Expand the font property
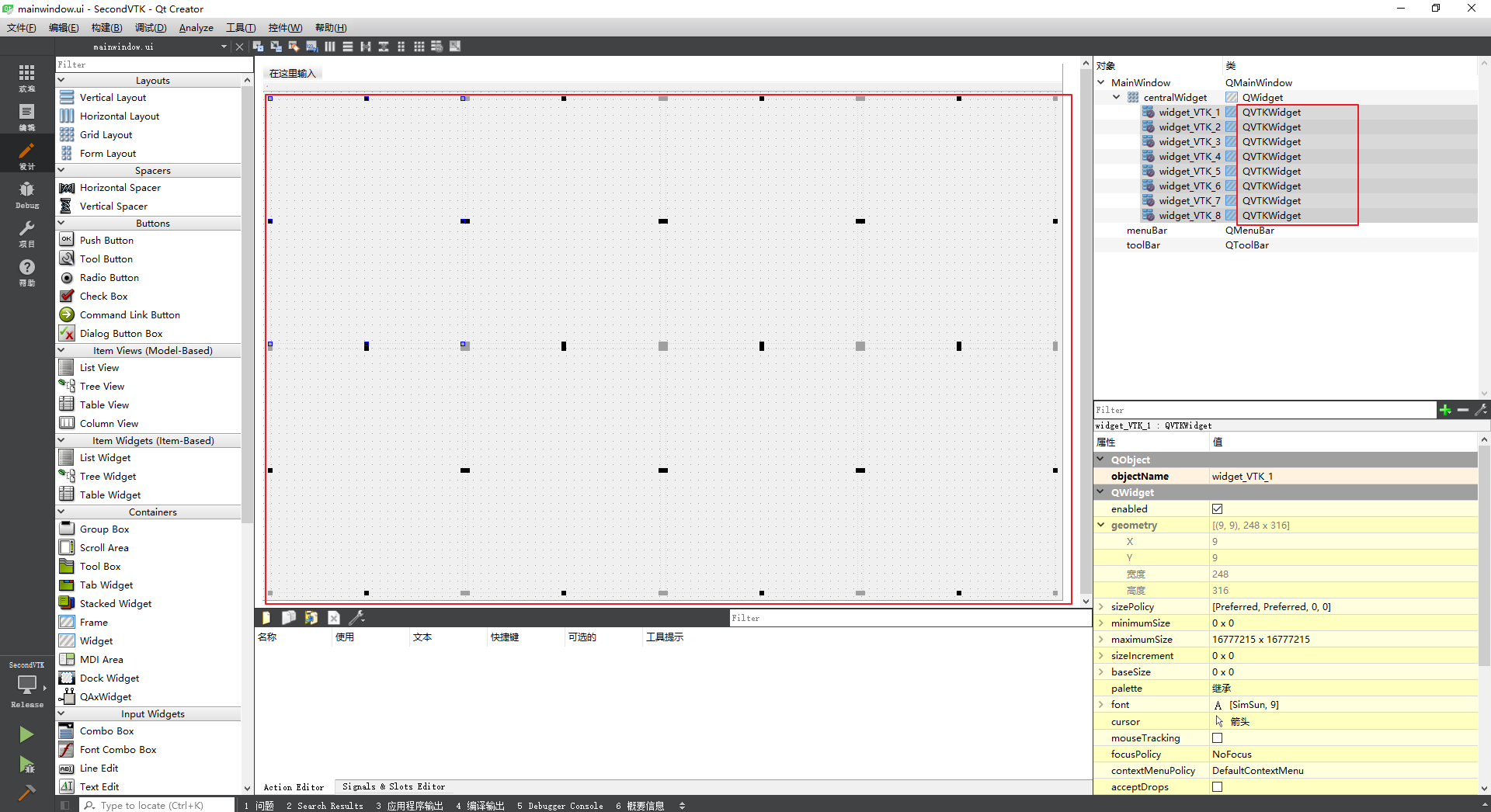Viewport: 1491px width, 812px height. [1101, 705]
